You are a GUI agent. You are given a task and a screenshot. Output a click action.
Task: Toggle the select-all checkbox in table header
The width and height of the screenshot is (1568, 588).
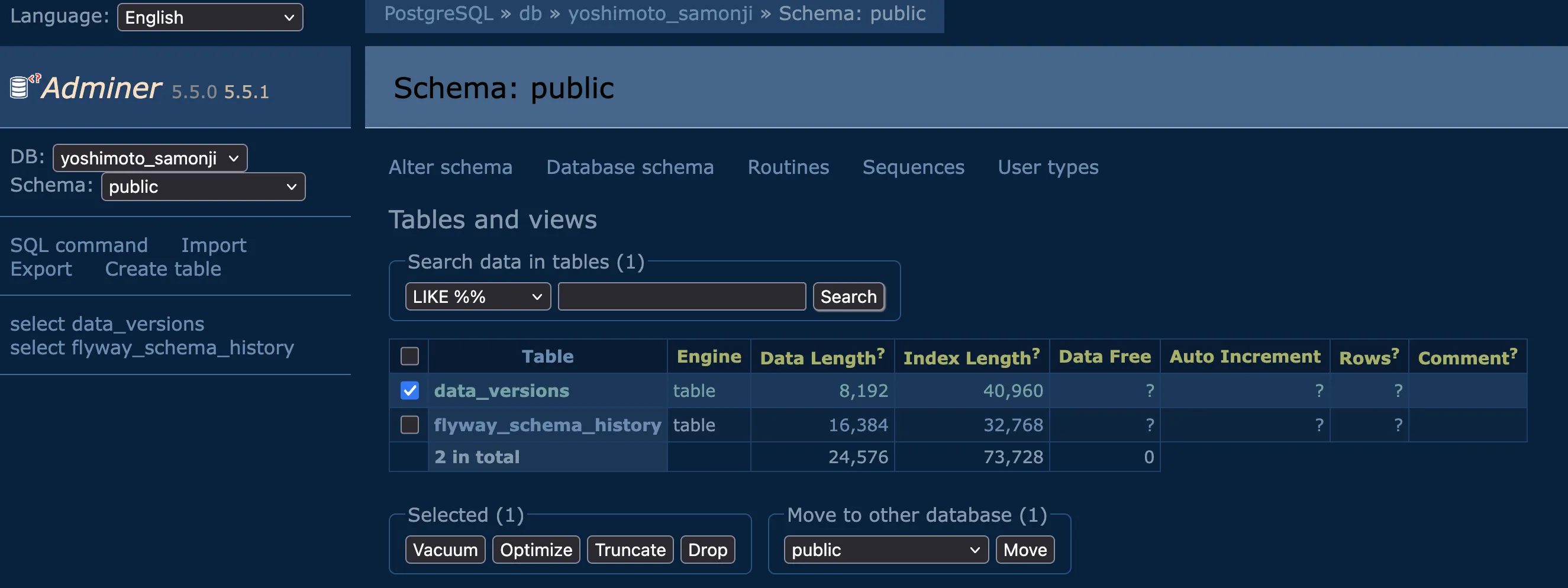tap(409, 356)
